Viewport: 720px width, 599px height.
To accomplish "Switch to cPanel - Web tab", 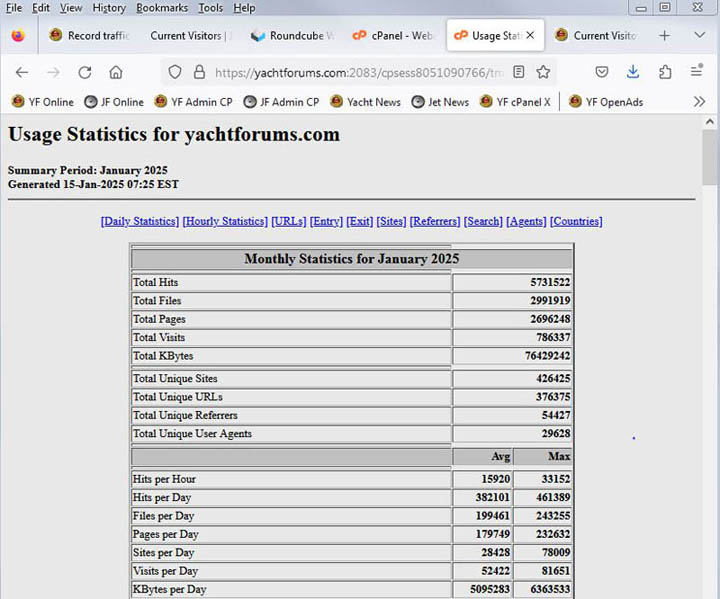I will click(393, 36).
